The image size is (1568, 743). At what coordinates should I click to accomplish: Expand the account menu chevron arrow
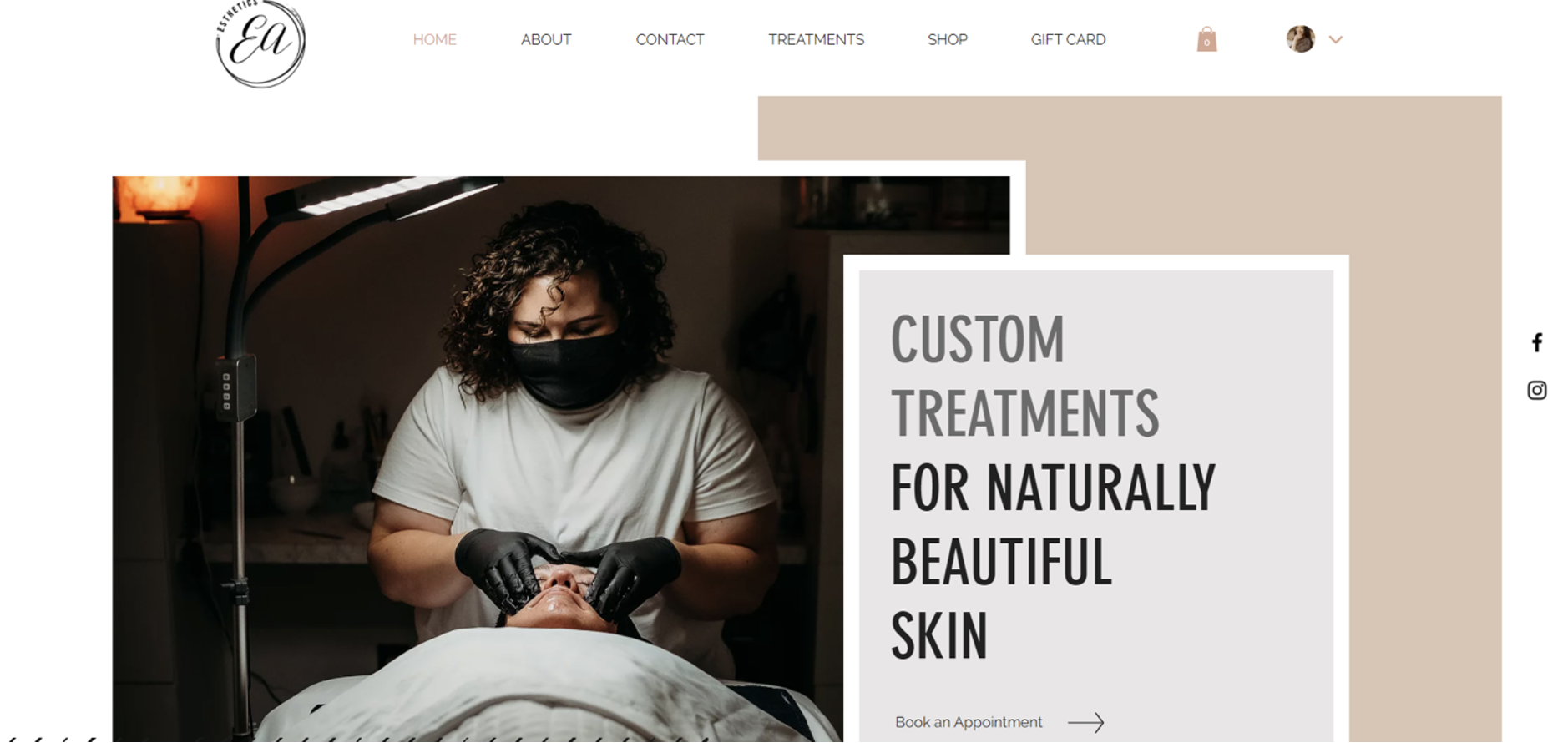tap(1335, 39)
